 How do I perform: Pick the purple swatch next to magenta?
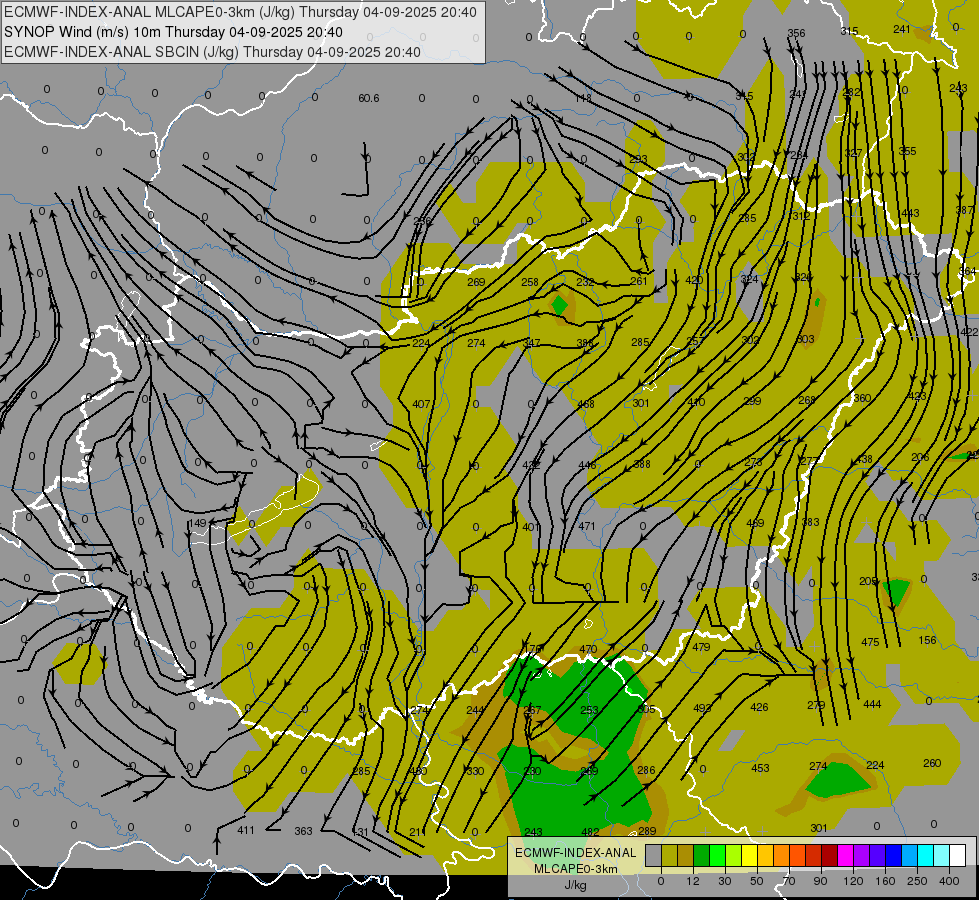862,855
